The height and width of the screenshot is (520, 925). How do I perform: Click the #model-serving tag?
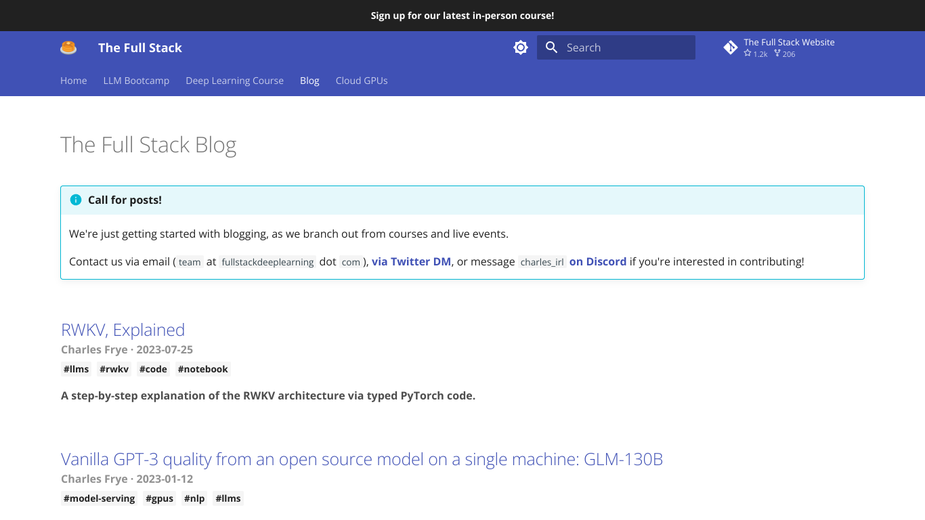pos(99,498)
